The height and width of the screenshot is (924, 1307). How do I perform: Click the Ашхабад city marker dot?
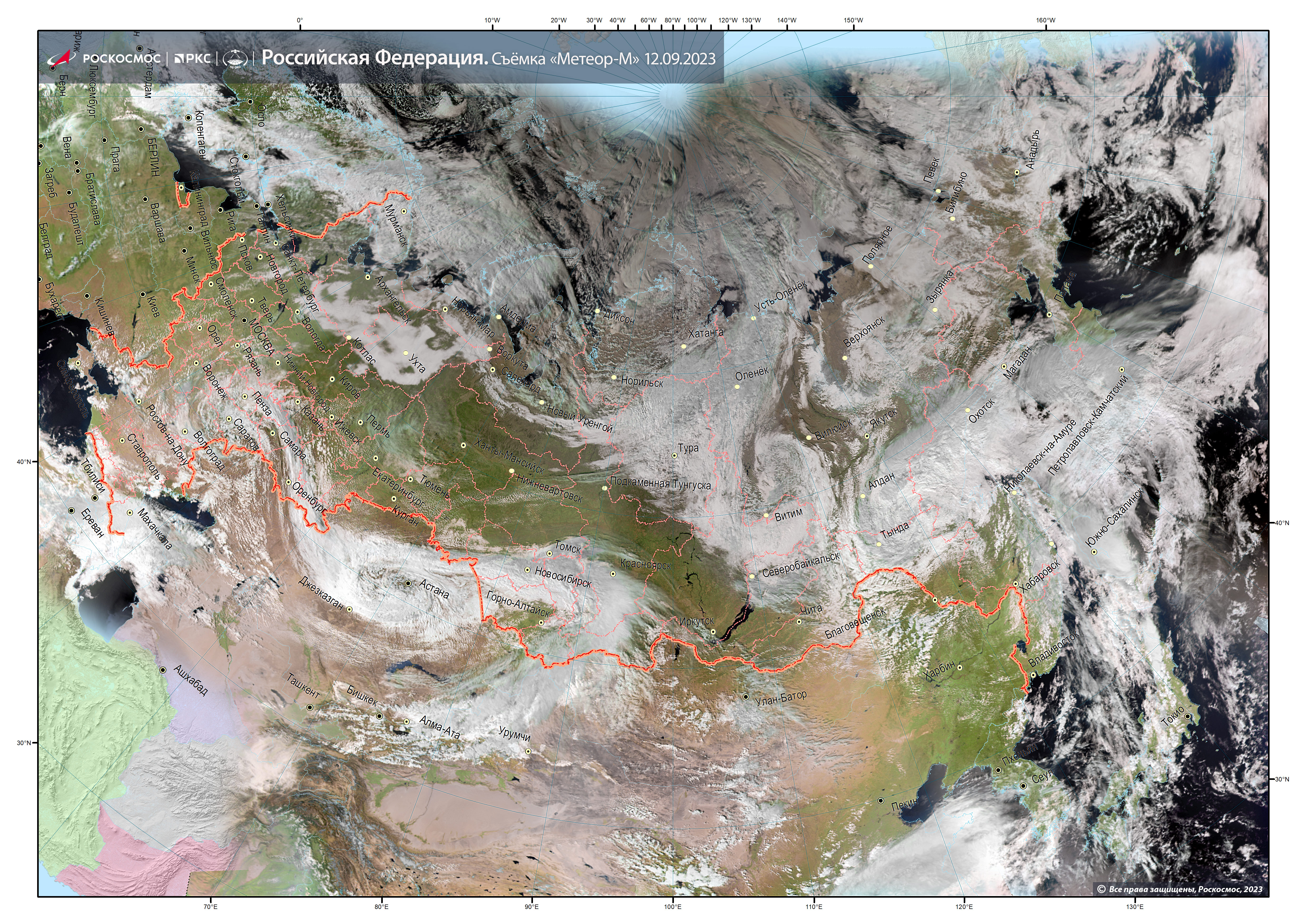163,670
